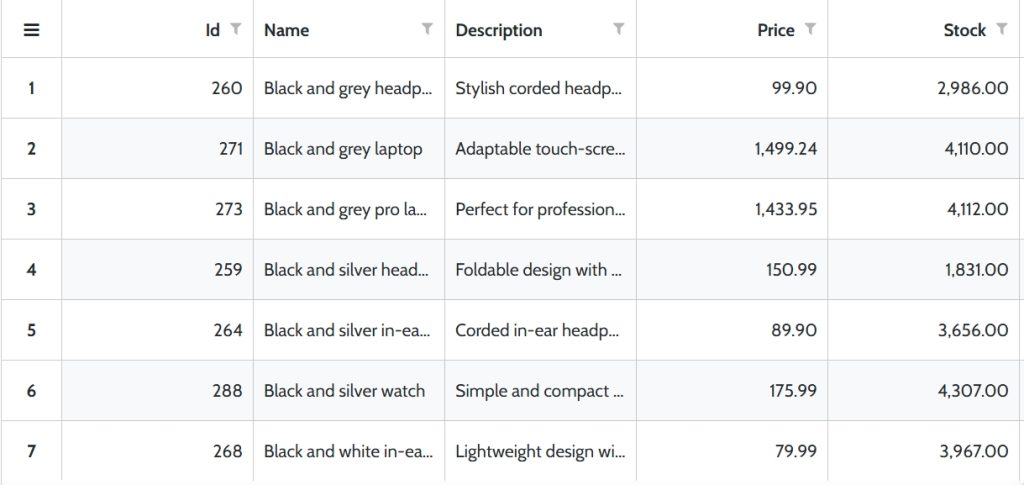Sort by the Price column header
Viewport: 1024px width, 485px height.
click(776, 30)
